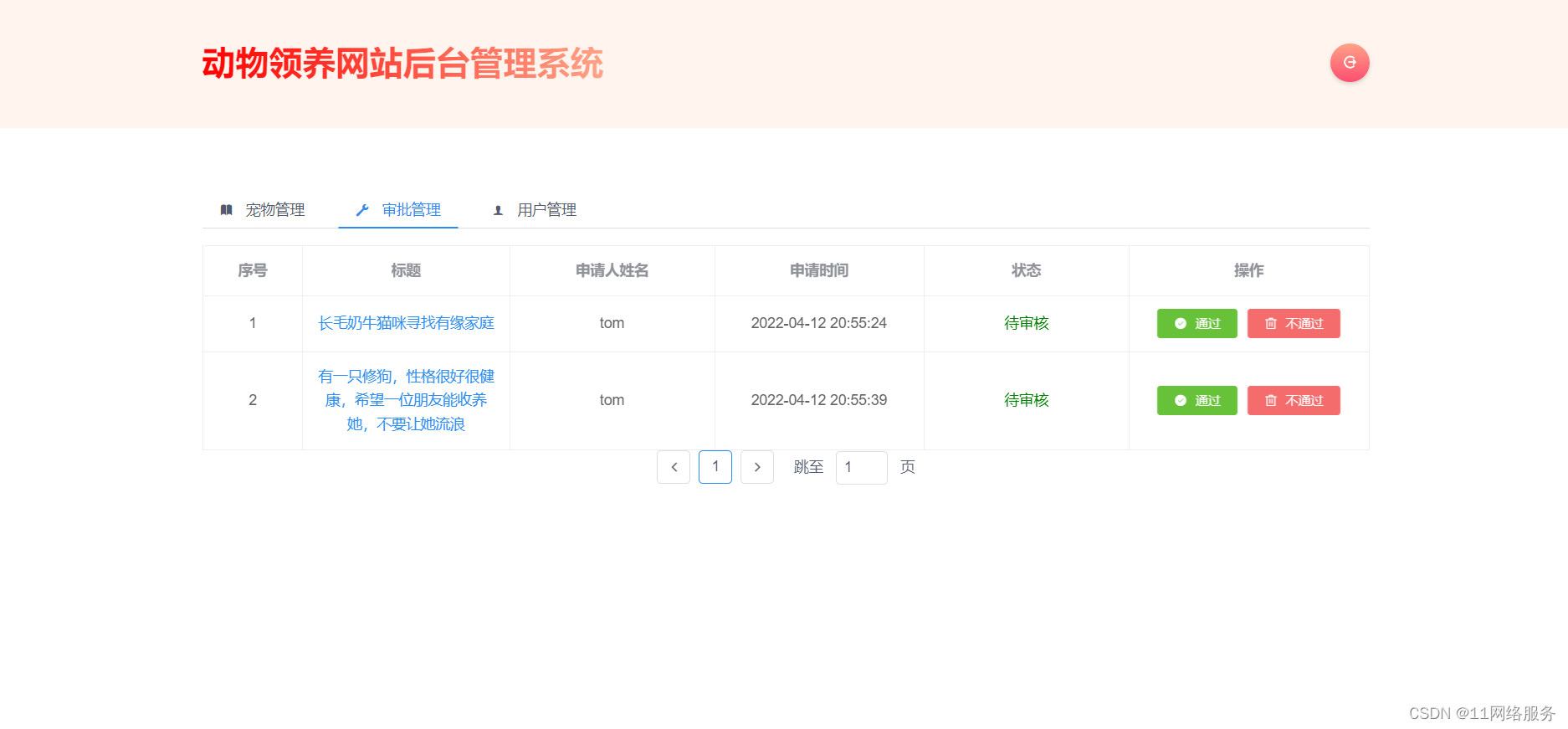Click the 序号 column header
Image resolution: width=1568 pixels, height=729 pixels.
pos(253,270)
